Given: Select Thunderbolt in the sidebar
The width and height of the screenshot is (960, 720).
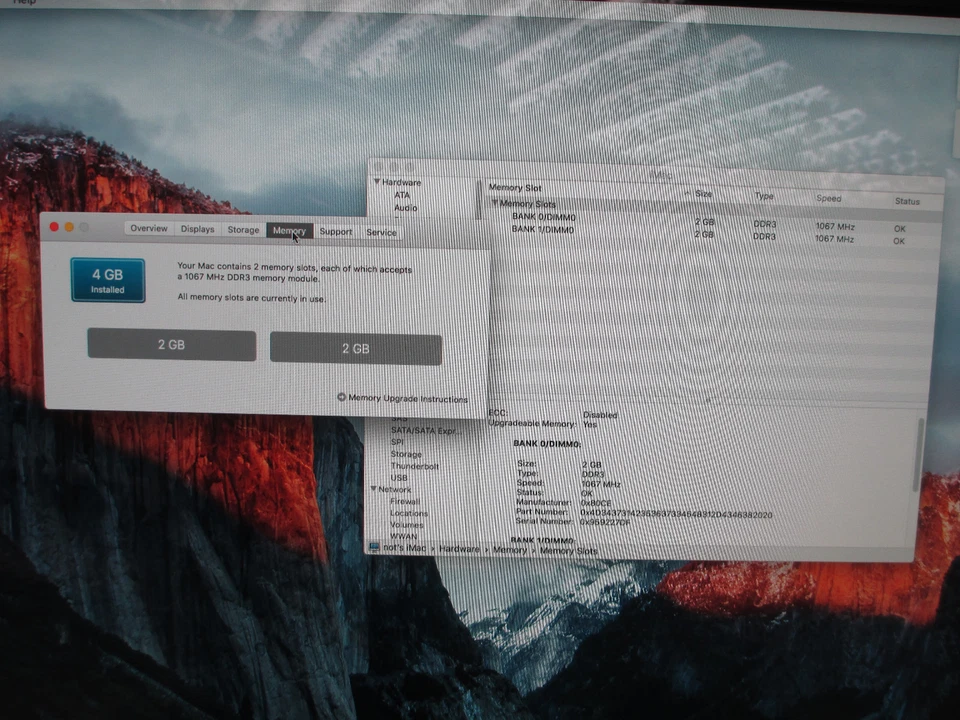Looking at the screenshot, I should click(414, 466).
